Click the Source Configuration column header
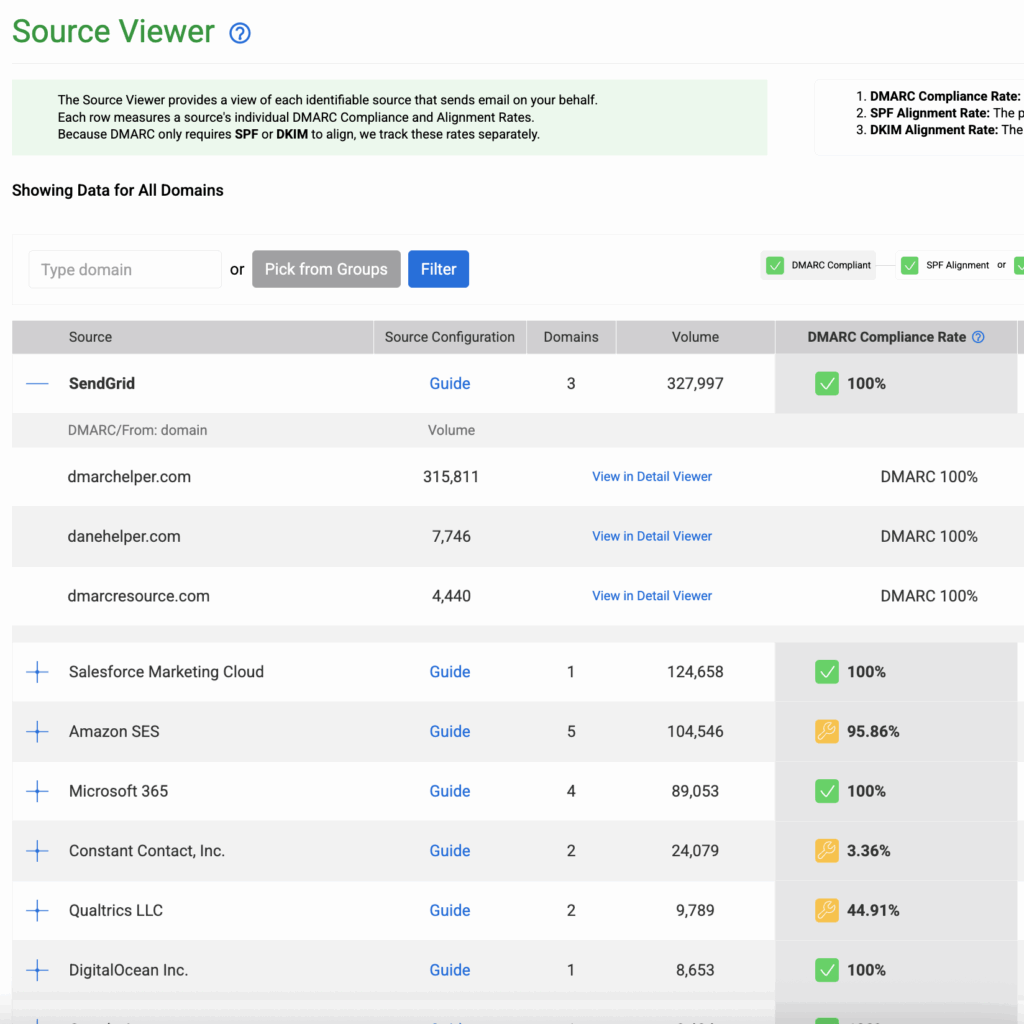The width and height of the screenshot is (1024, 1024). click(x=449, y=337)
